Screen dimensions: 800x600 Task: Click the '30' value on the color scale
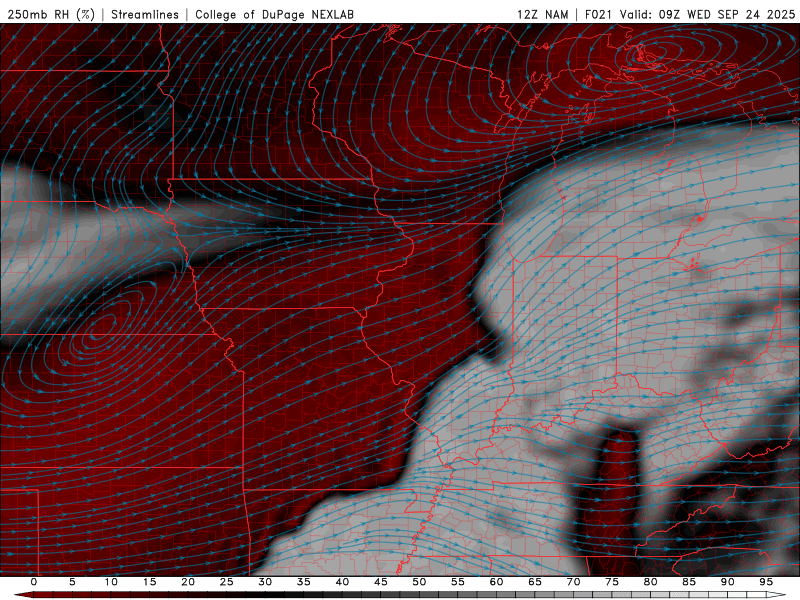pos(265,582)
